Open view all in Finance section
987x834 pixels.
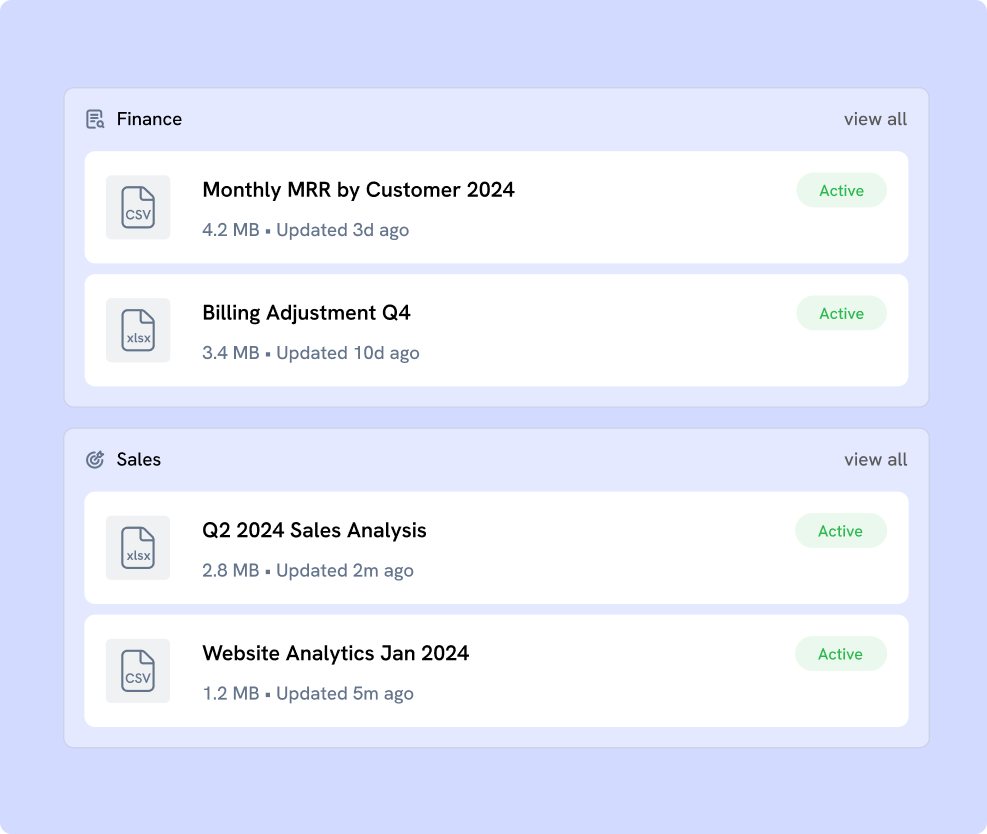875,119
